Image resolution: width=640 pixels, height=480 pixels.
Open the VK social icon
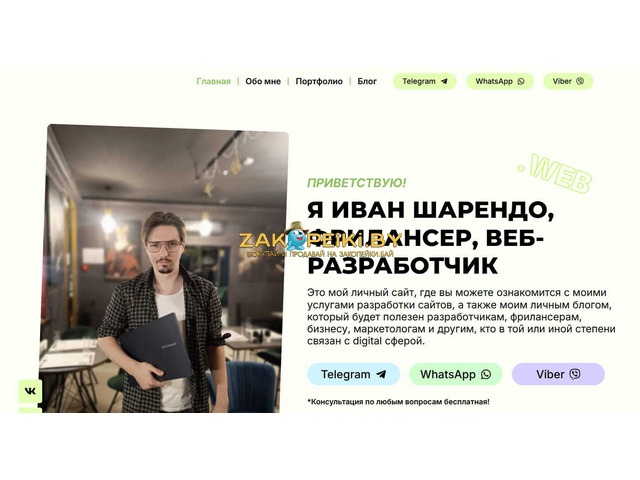pos(30,391)
